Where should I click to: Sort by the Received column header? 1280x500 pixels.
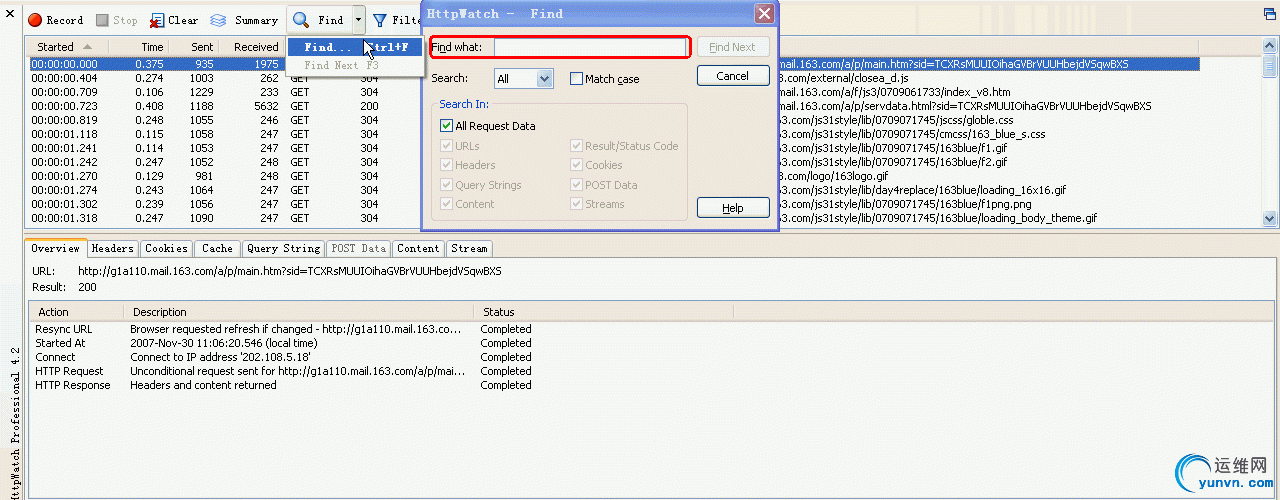[x=251, y=47]
